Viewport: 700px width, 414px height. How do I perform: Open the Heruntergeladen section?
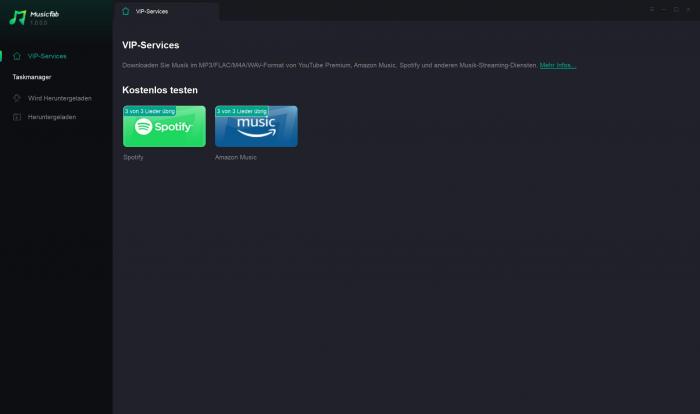pos(52,117)
